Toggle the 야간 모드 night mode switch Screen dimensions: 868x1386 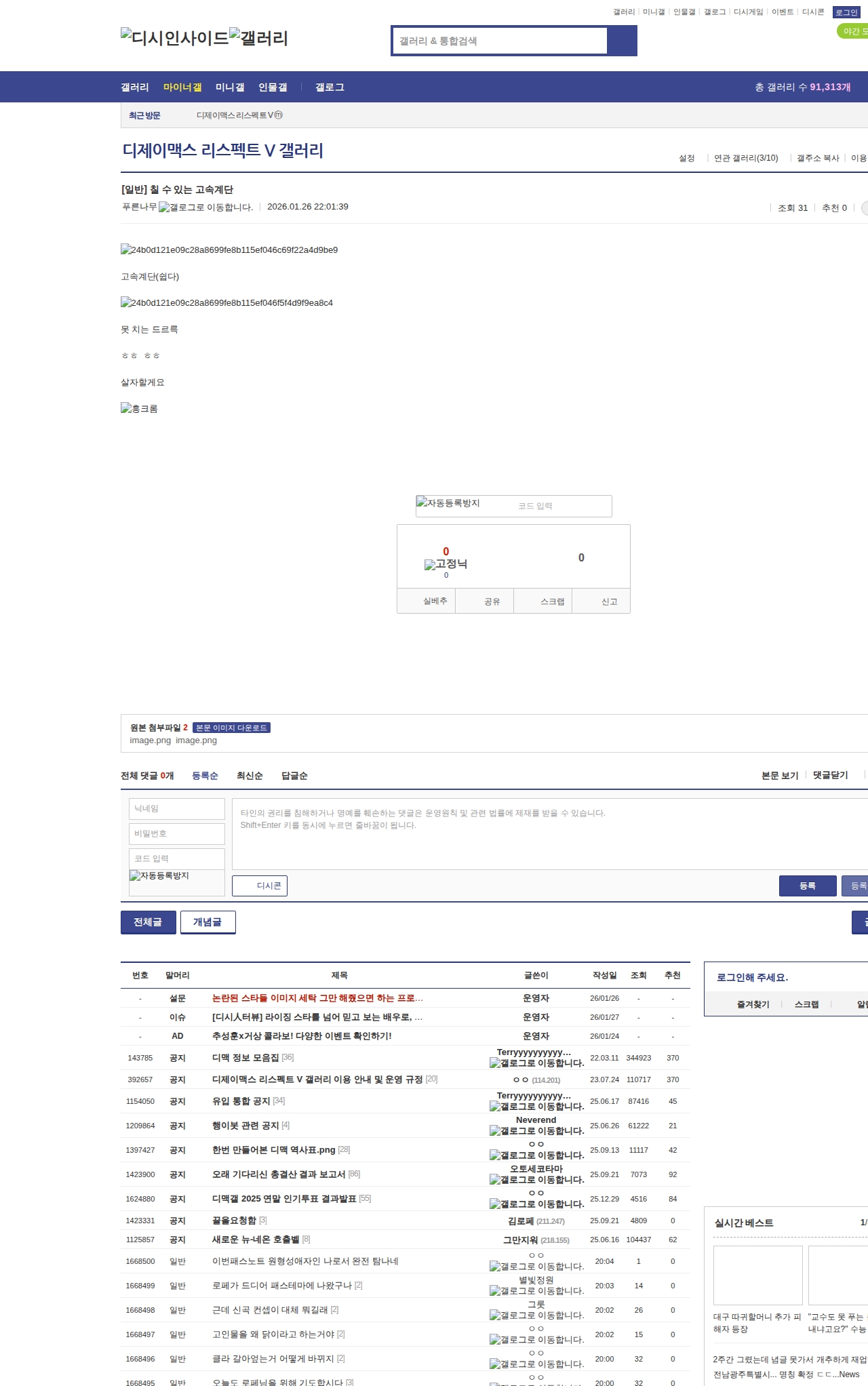853,31
